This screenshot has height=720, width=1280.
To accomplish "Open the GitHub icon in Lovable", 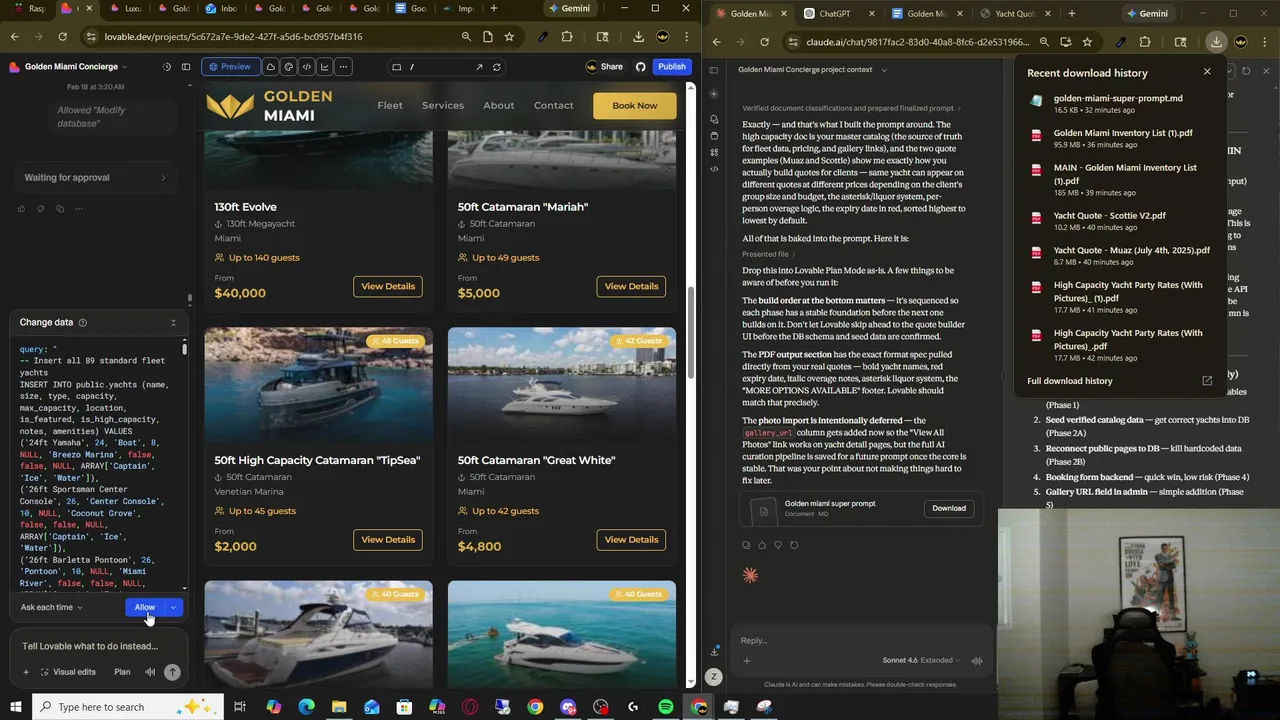I will [641, 67].
